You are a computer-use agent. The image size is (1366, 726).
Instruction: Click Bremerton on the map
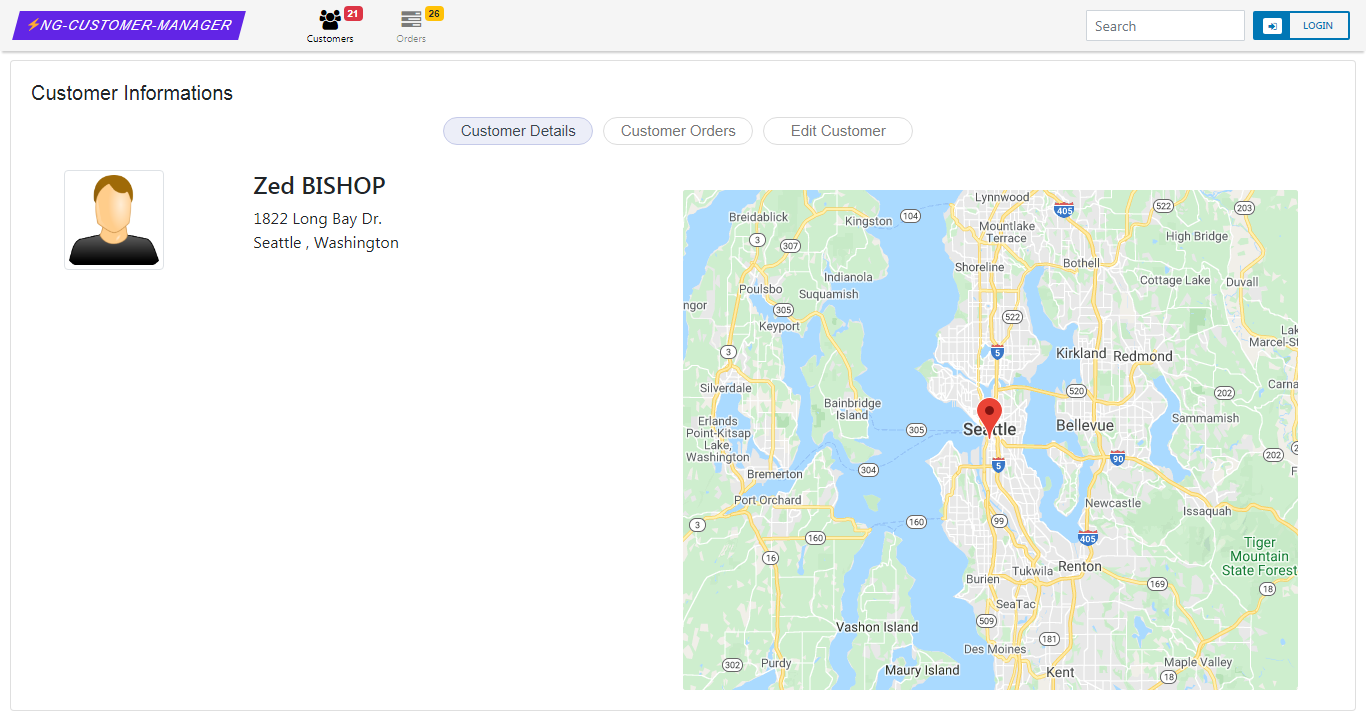click(x=775, y=474)
